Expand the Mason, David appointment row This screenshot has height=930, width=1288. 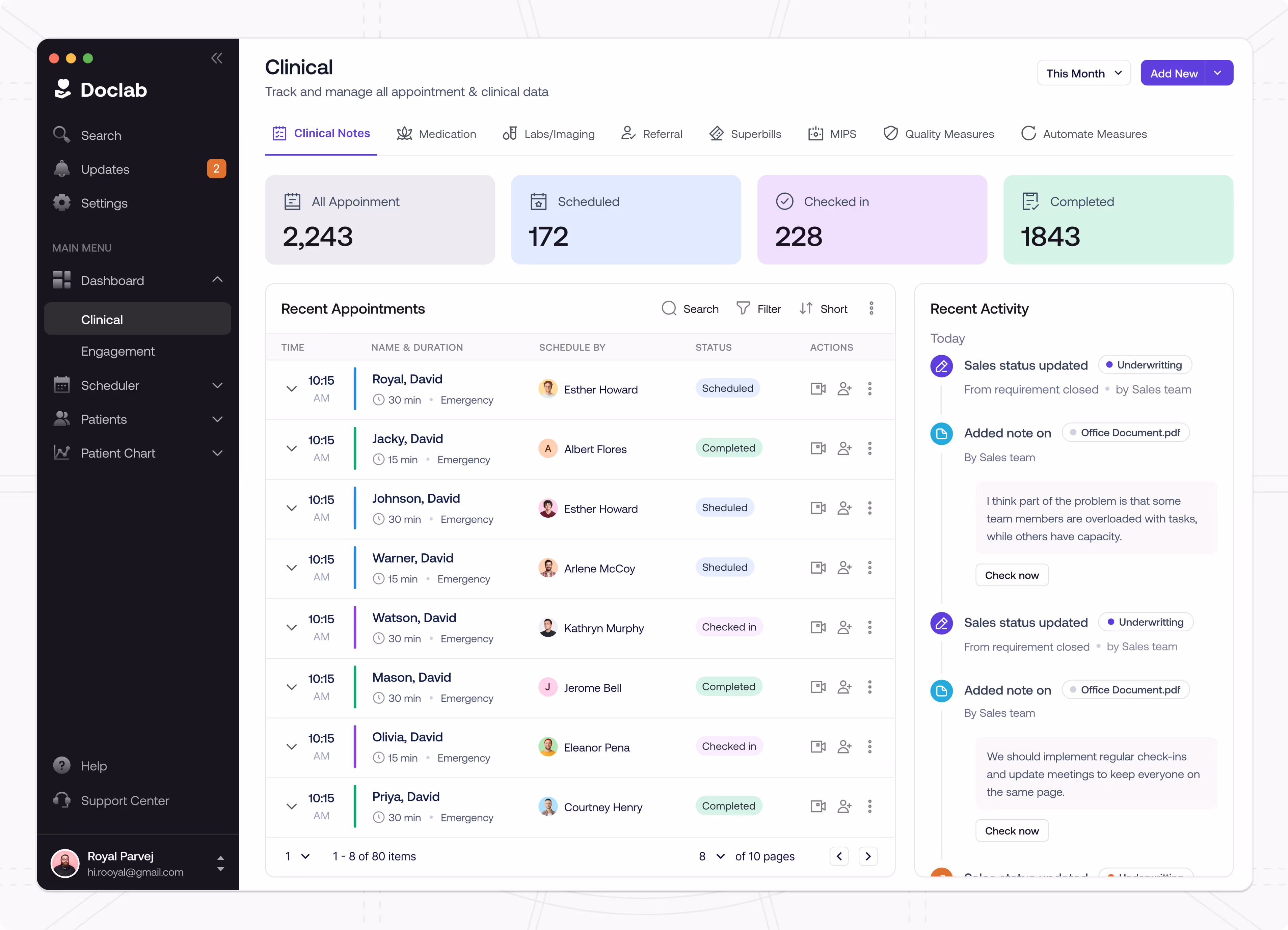point(291,687)
